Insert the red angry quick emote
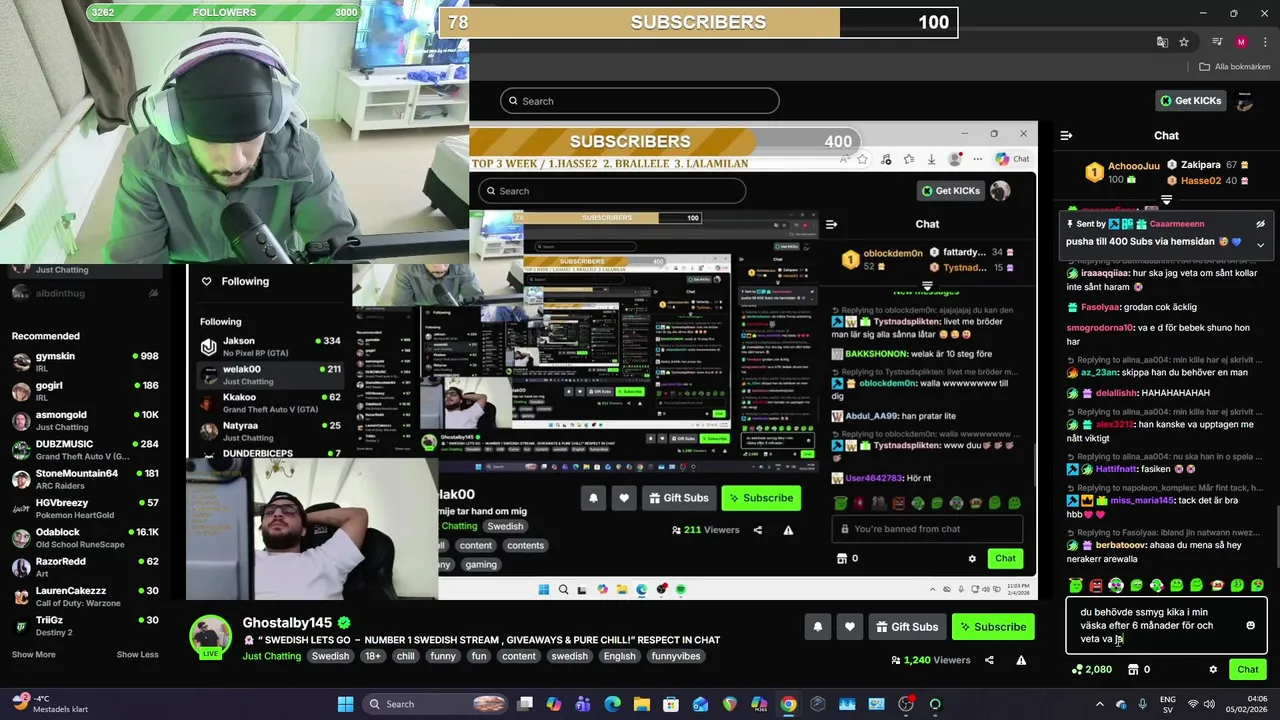This screenshot has height=720, width=1280. pyautogui.click(x=1096, y=585)
